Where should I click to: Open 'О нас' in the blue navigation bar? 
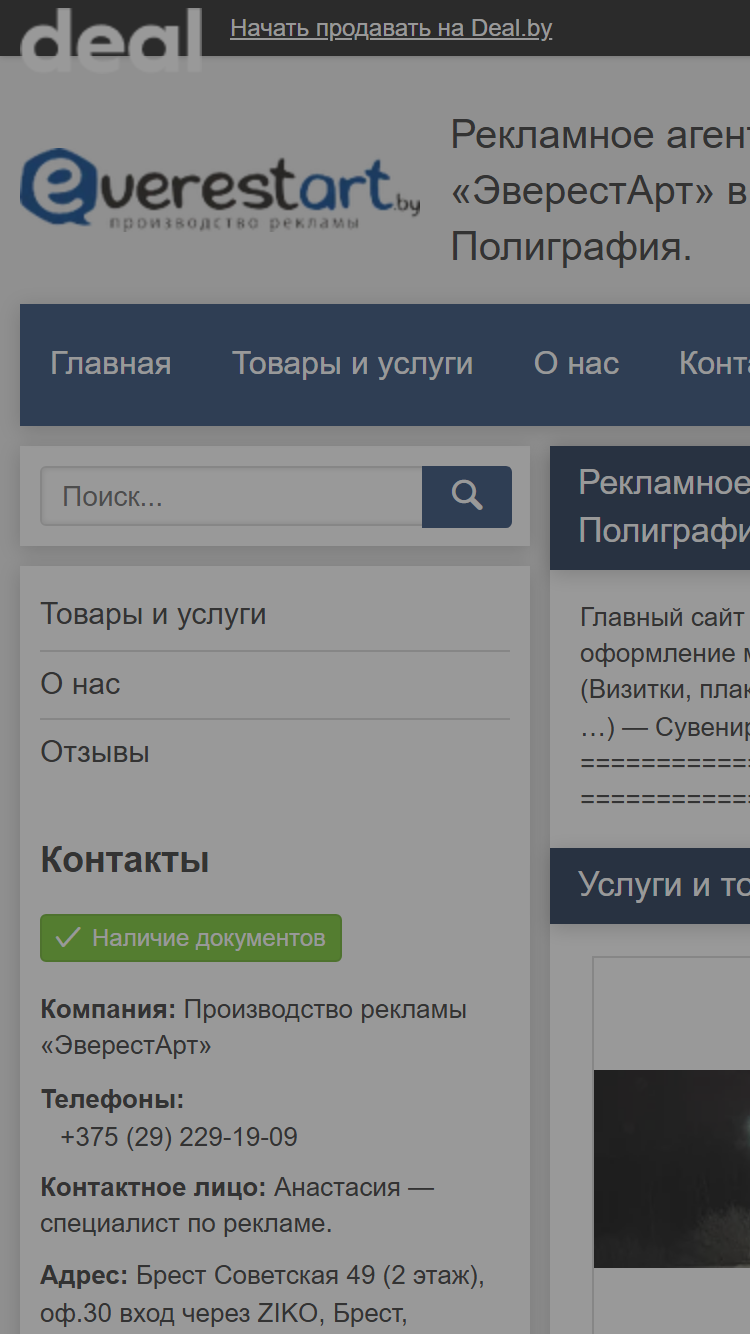coord(576,364)
